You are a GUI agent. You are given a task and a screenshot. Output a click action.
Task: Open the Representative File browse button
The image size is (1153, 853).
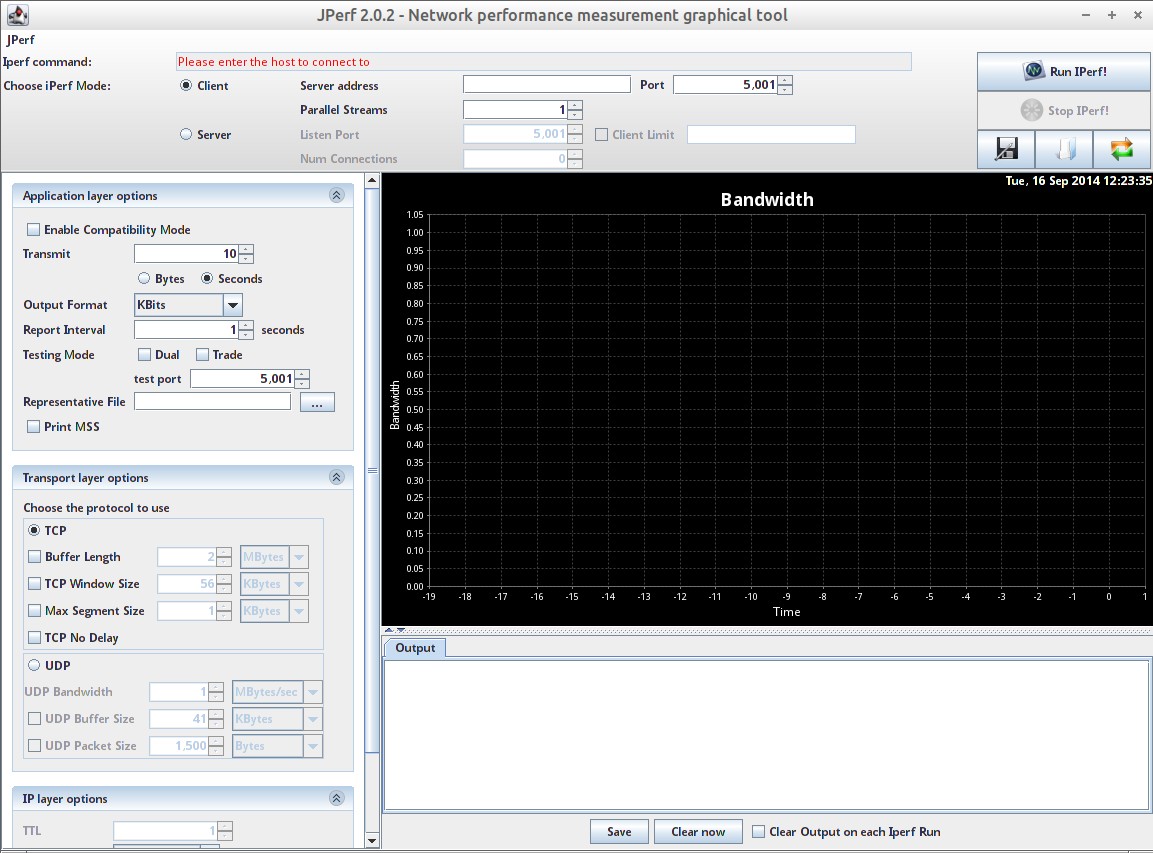coord(317,402)
